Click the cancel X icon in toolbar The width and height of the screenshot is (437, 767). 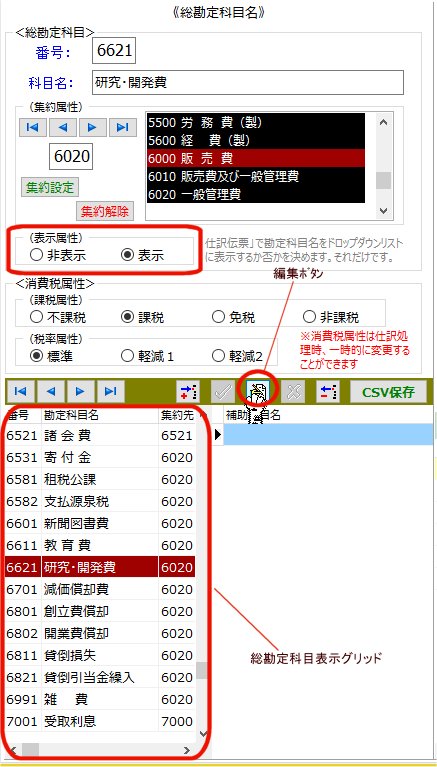click(x=293, y=391)
